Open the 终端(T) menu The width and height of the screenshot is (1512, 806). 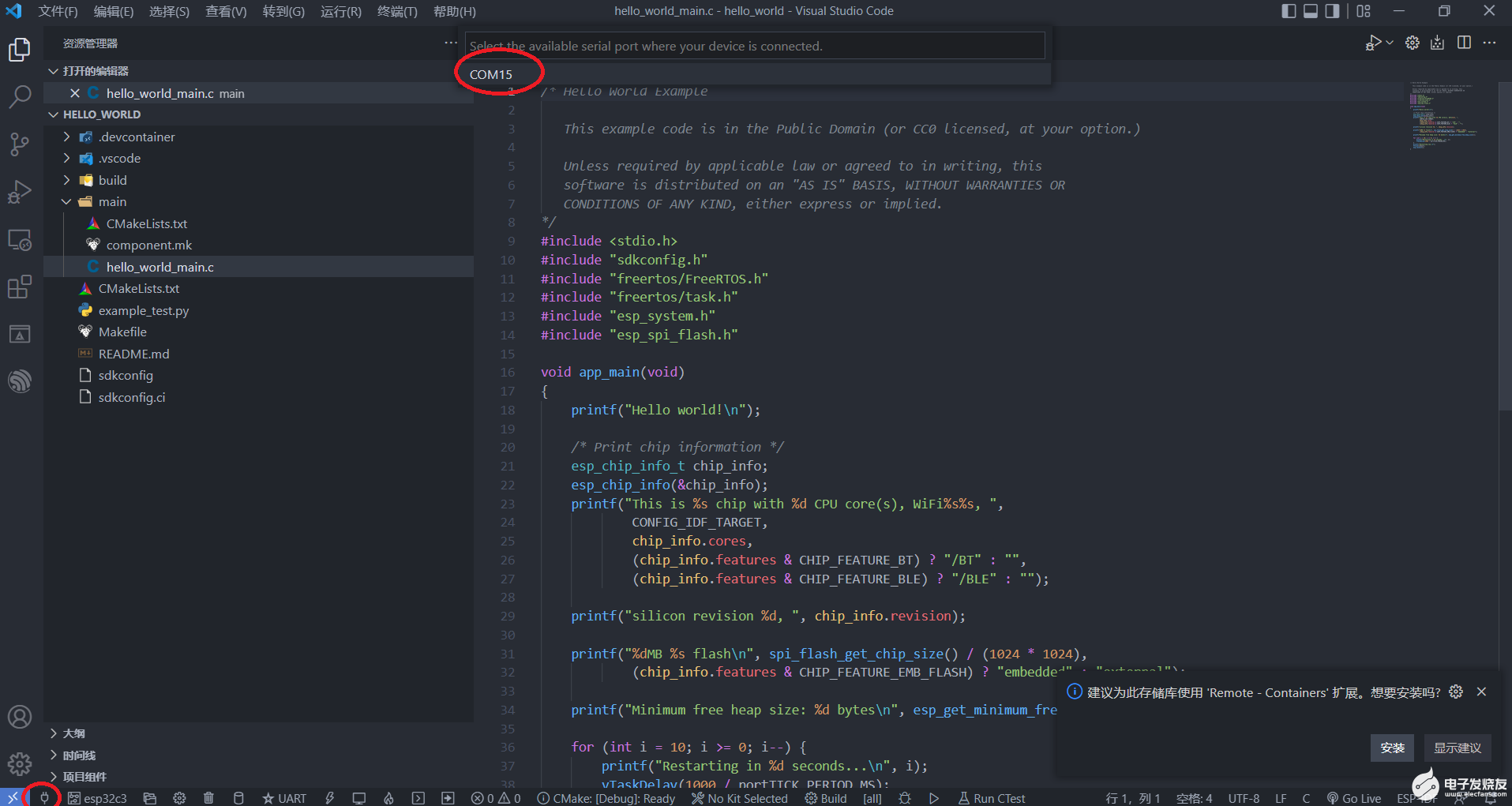[397, 11]
